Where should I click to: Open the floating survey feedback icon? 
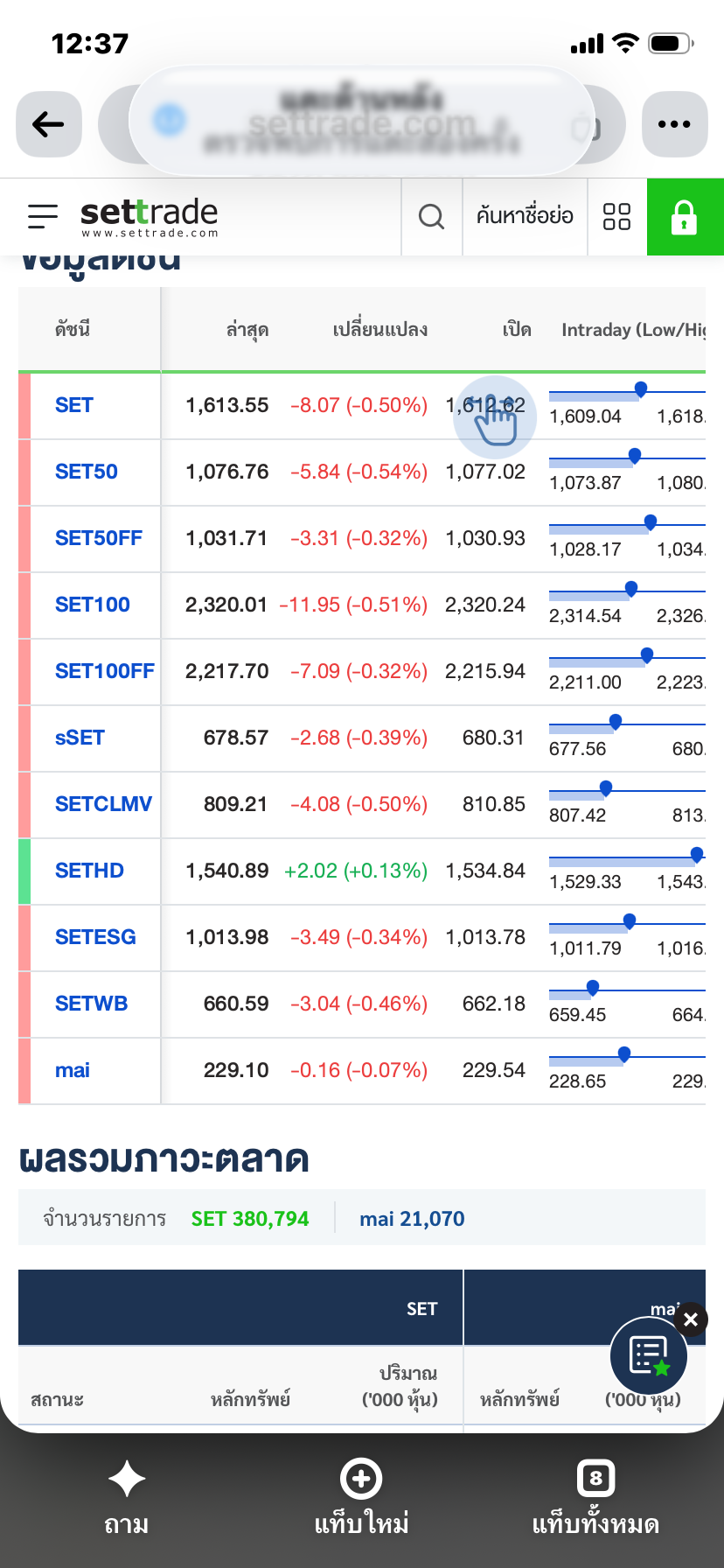coord(649,1356)
